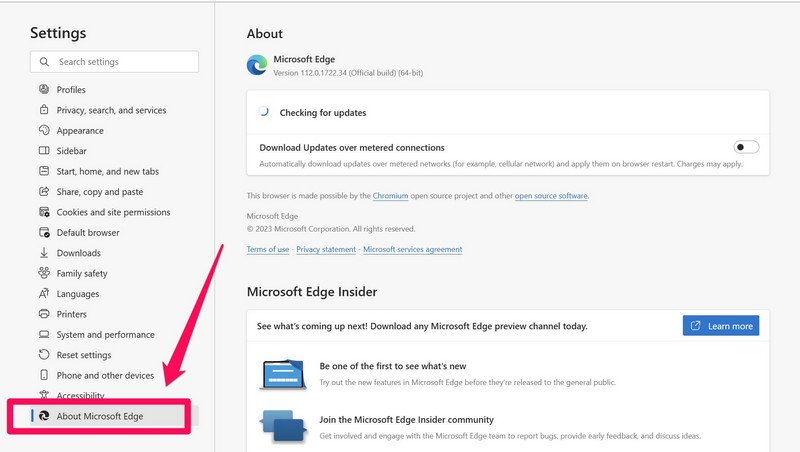
Task: Open Privacy, search, and services settings
Action: (x=111, y=110)
